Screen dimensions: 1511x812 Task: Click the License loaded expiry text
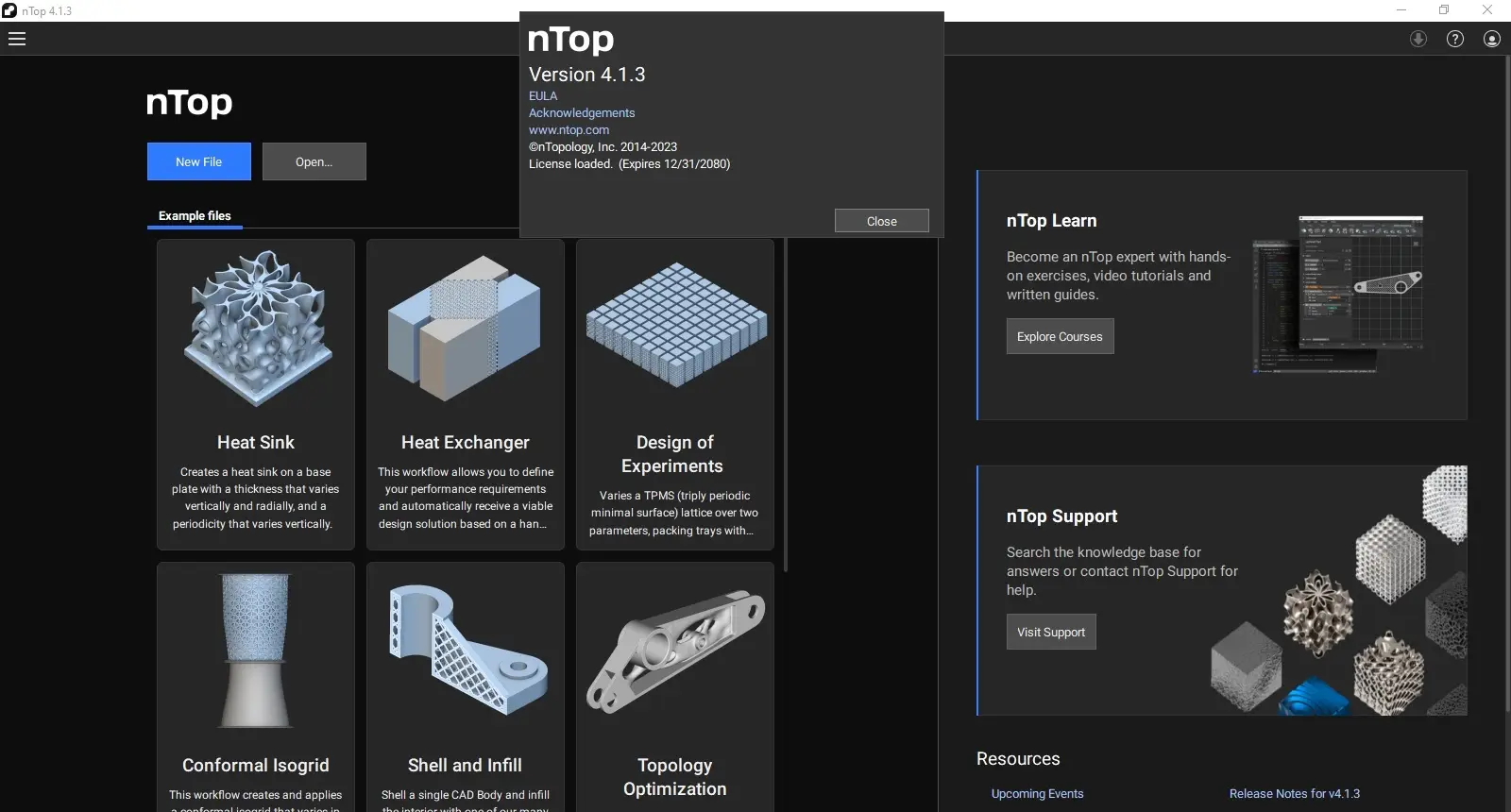click(629, 164)
